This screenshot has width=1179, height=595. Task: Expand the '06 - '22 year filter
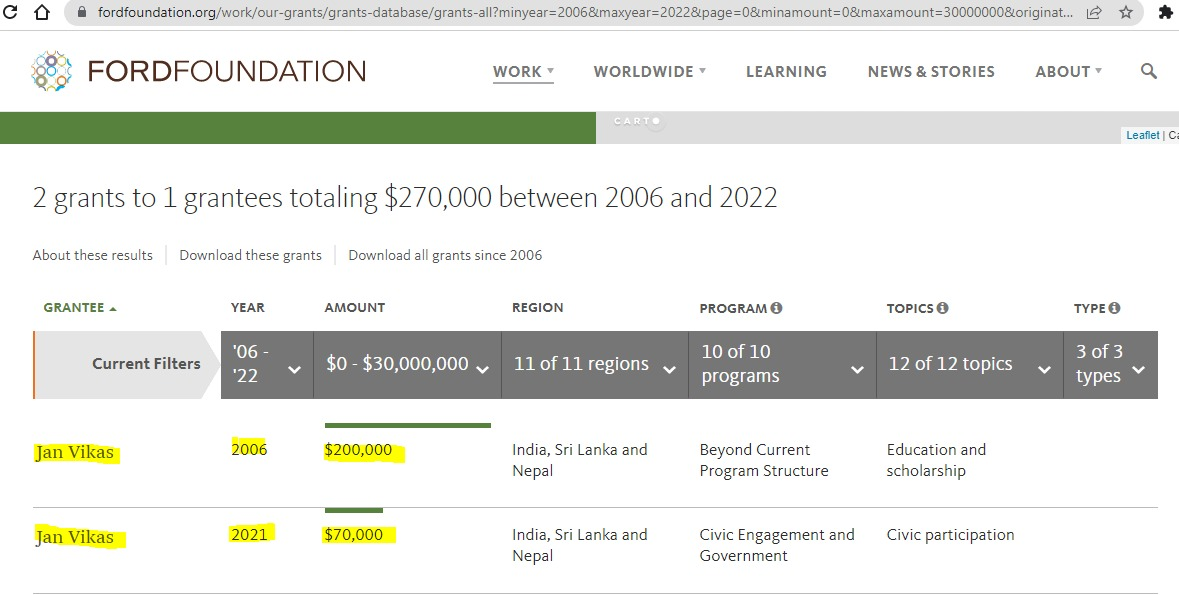[x=266, y=365]
